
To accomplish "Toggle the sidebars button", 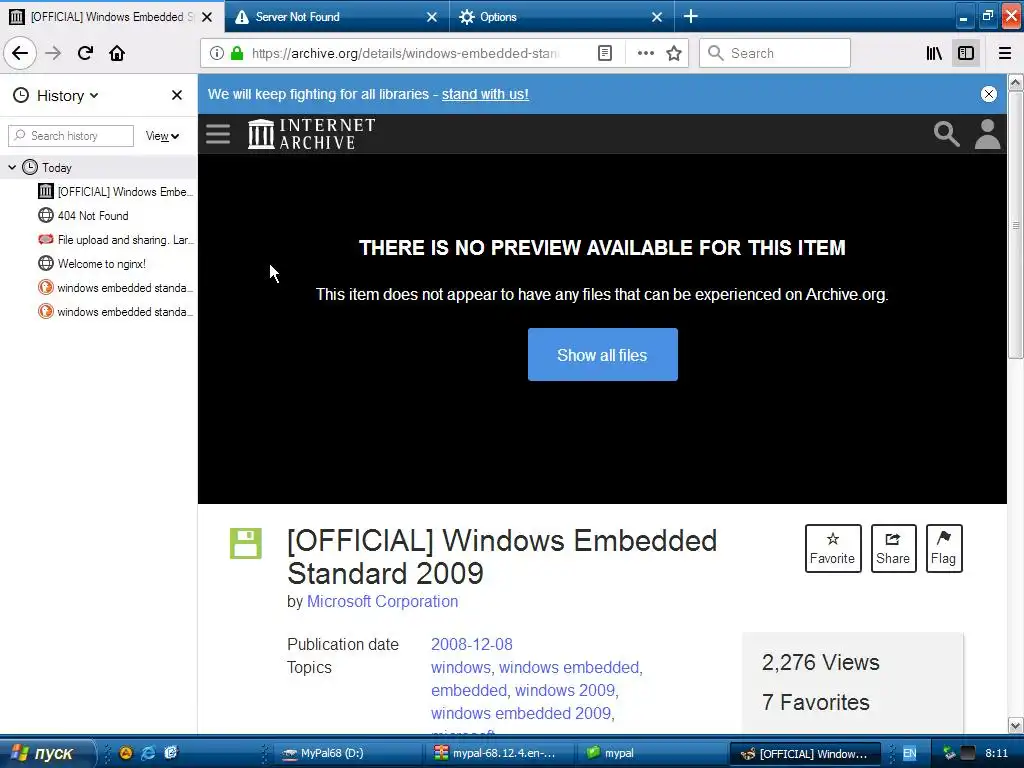I will click(x=966, y=54).
